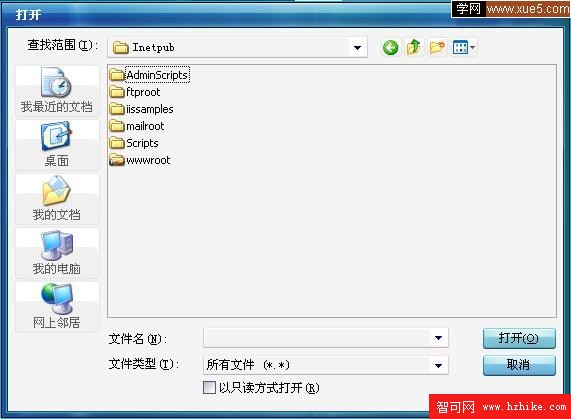Open My Computer (我的电脑) location
This screenshot has height=419, width=571.
pos(57,253)
